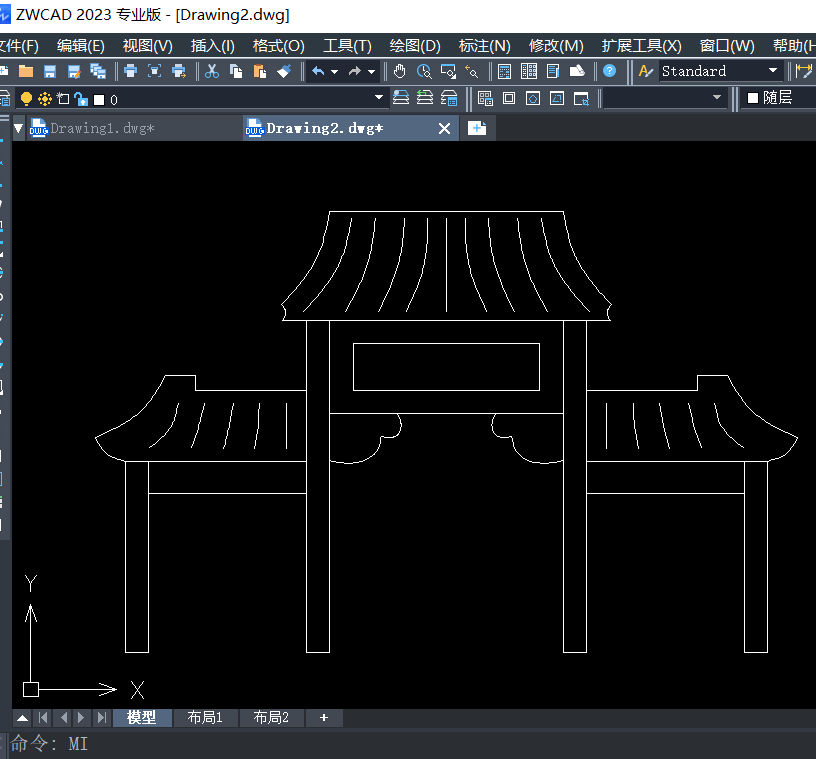
Task: Open Print Preview icon
Action: (155, 71)
